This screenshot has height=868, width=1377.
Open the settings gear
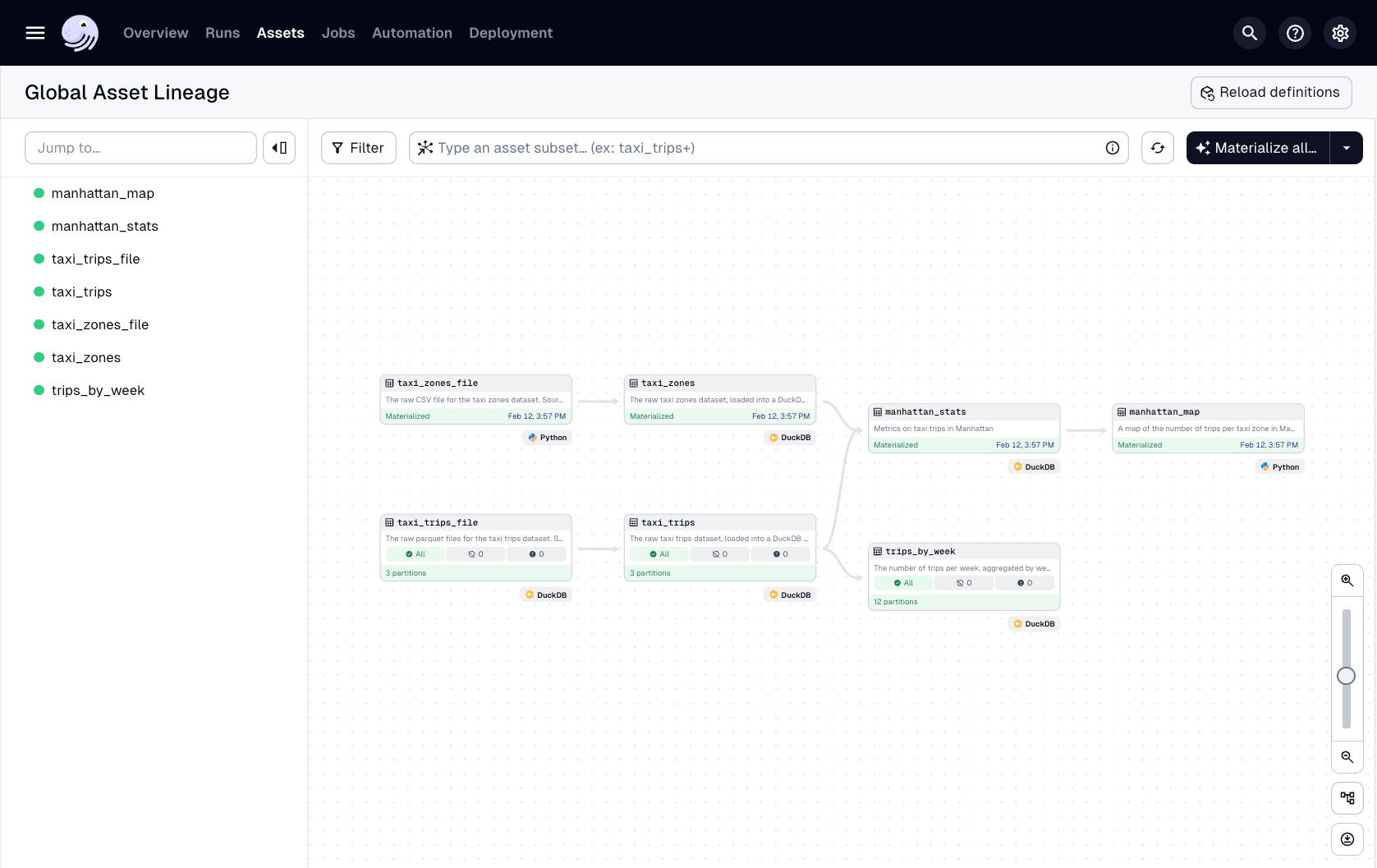click(x=1340, y=33)
